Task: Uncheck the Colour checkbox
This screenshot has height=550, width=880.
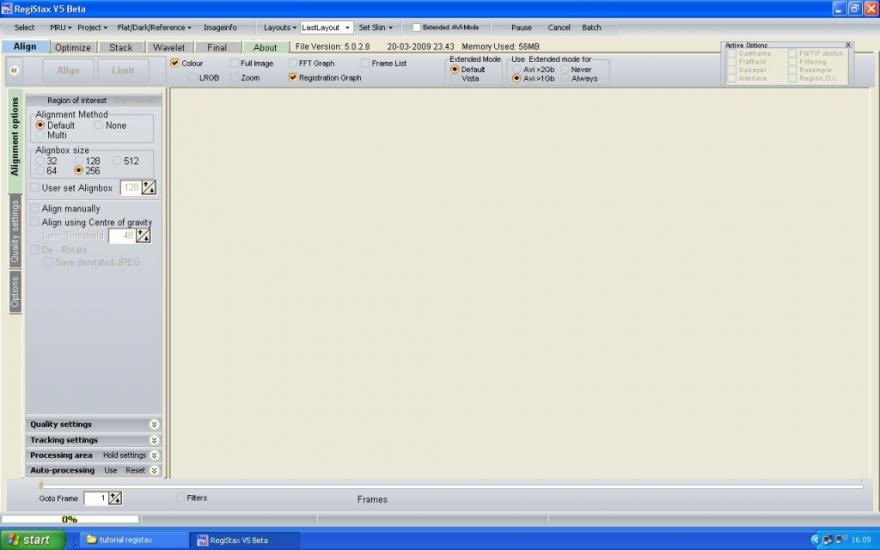Action: (x=175, y=63)
